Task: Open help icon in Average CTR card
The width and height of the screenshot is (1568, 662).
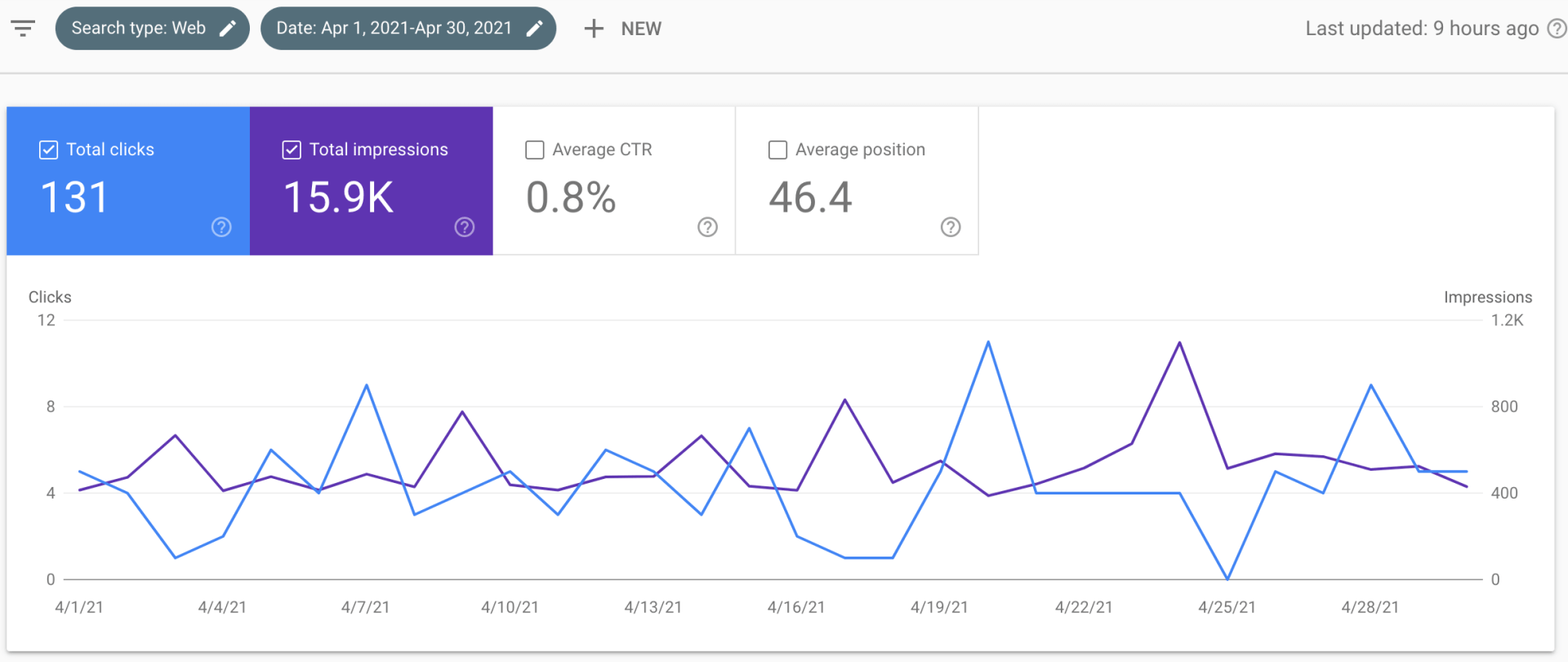Action: [707, 227]
